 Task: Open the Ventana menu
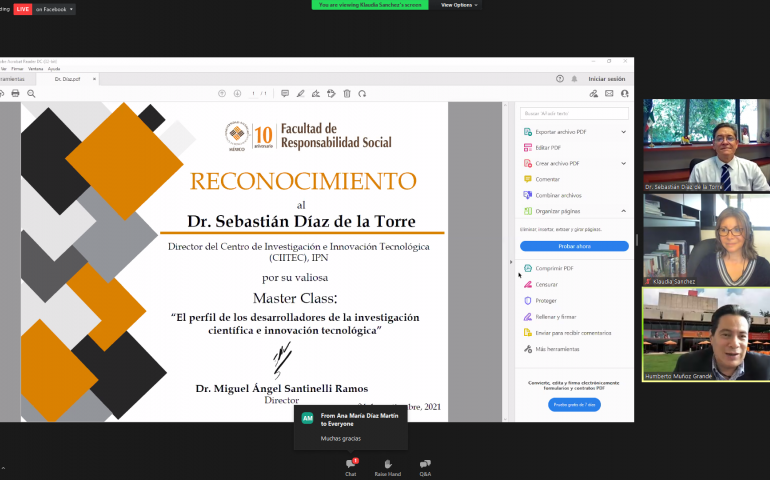point(35,69)
